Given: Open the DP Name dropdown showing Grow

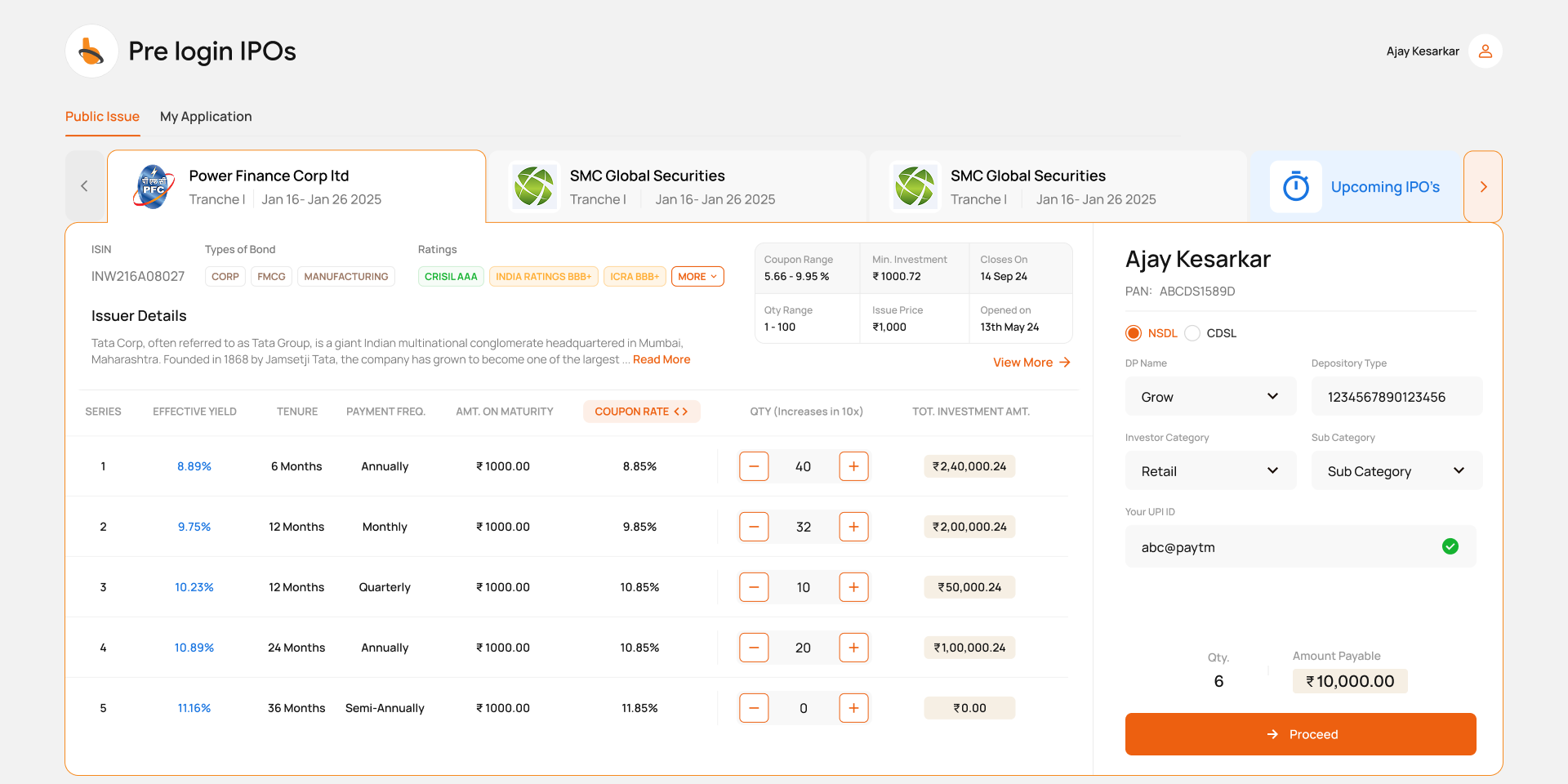Looking at the screenshot, I should point(1209,397).
